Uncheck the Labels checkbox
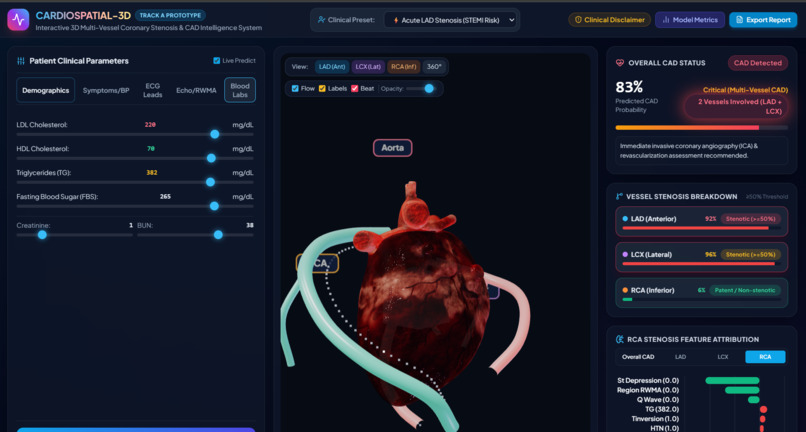The height and width of the screenshot is (432, 806). tap(322, 88)
